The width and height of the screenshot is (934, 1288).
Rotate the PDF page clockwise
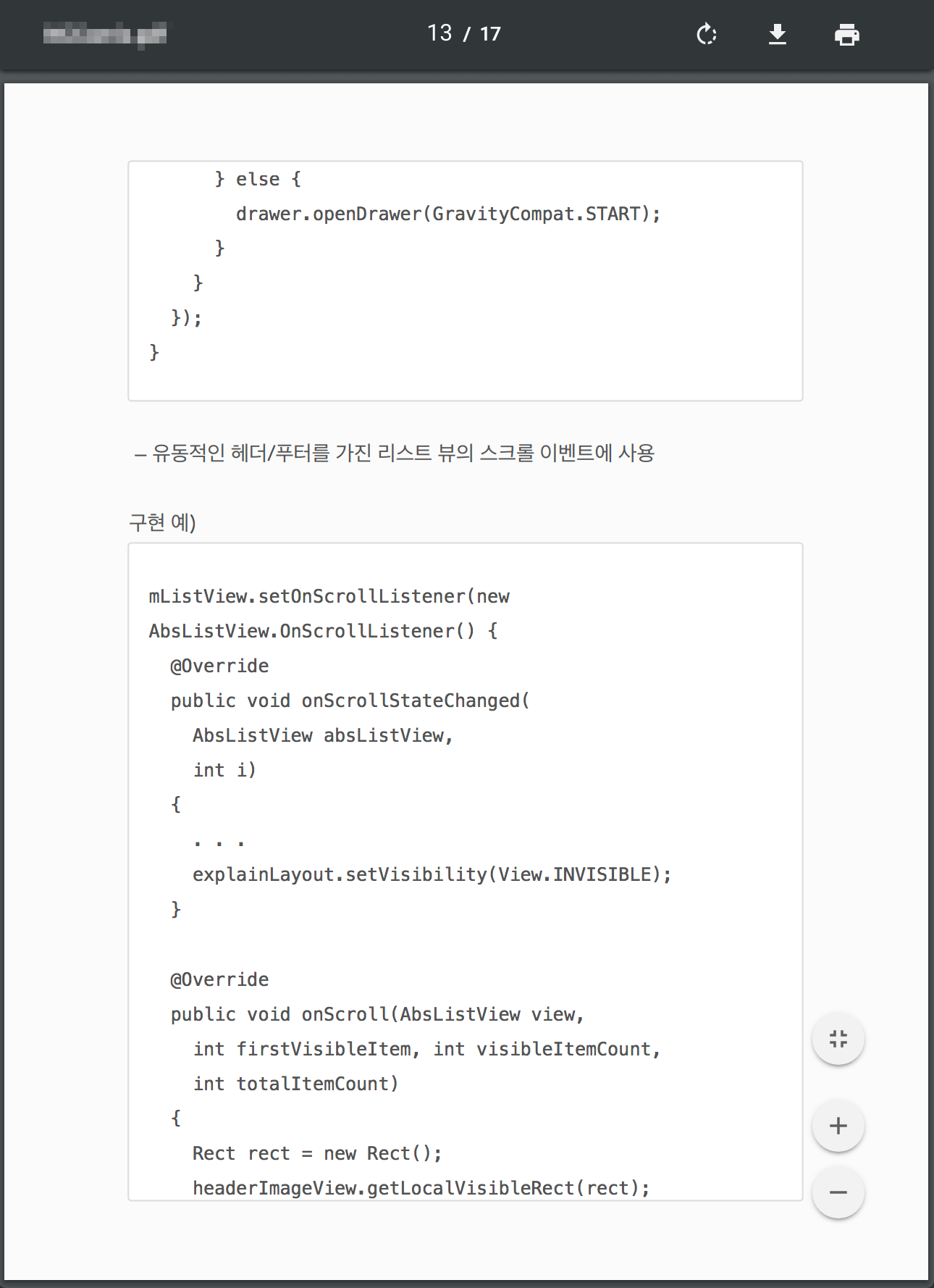[707, 34]
